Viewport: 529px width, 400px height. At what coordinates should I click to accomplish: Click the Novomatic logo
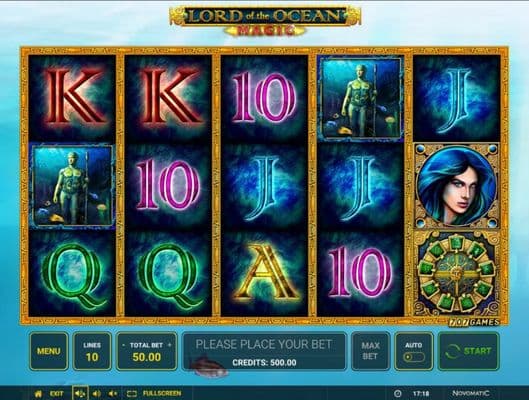[x=470, y=393]
